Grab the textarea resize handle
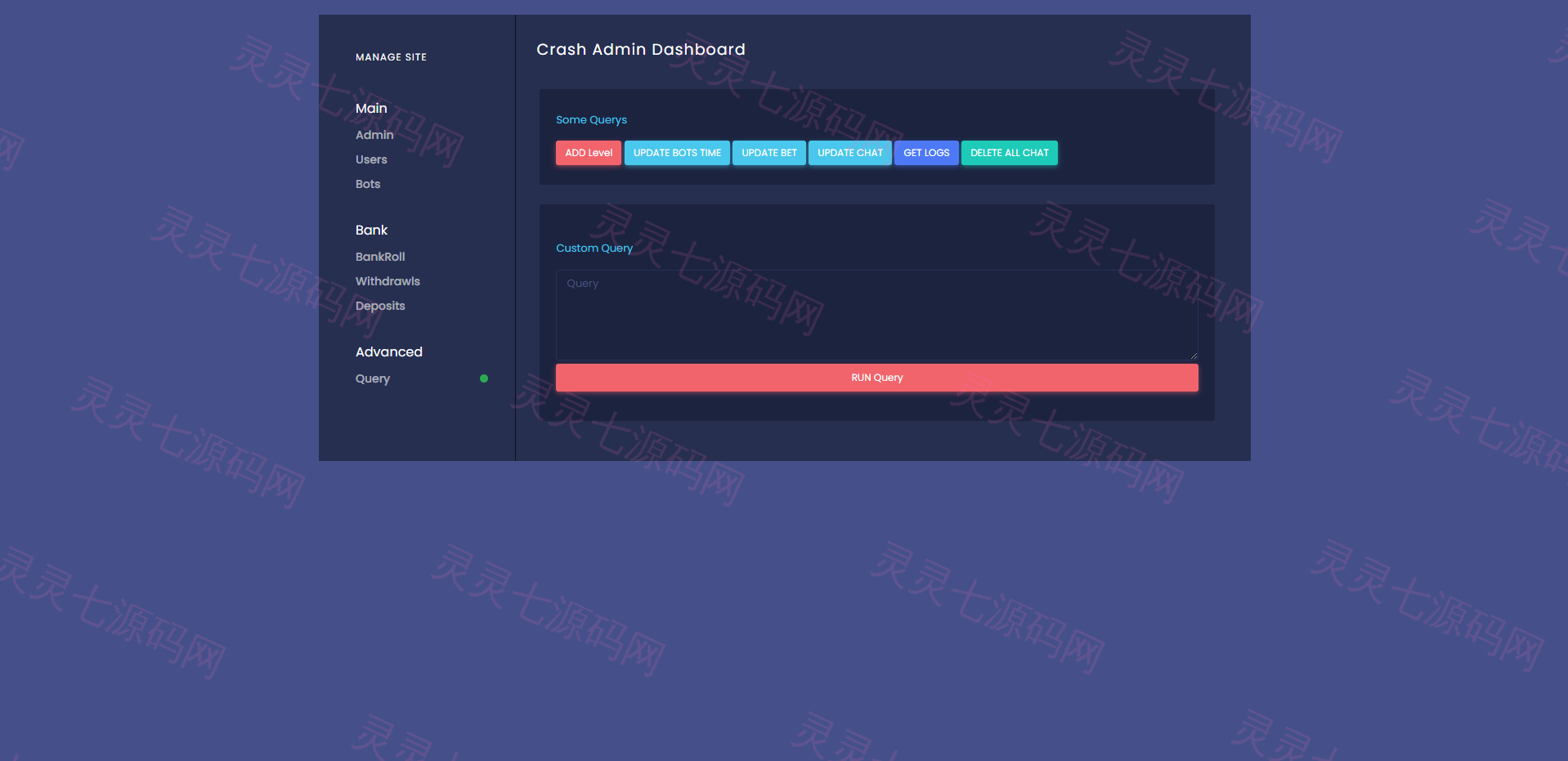Image resolution: width=1568 pixels, height=761 pixels. [1194, 356]
